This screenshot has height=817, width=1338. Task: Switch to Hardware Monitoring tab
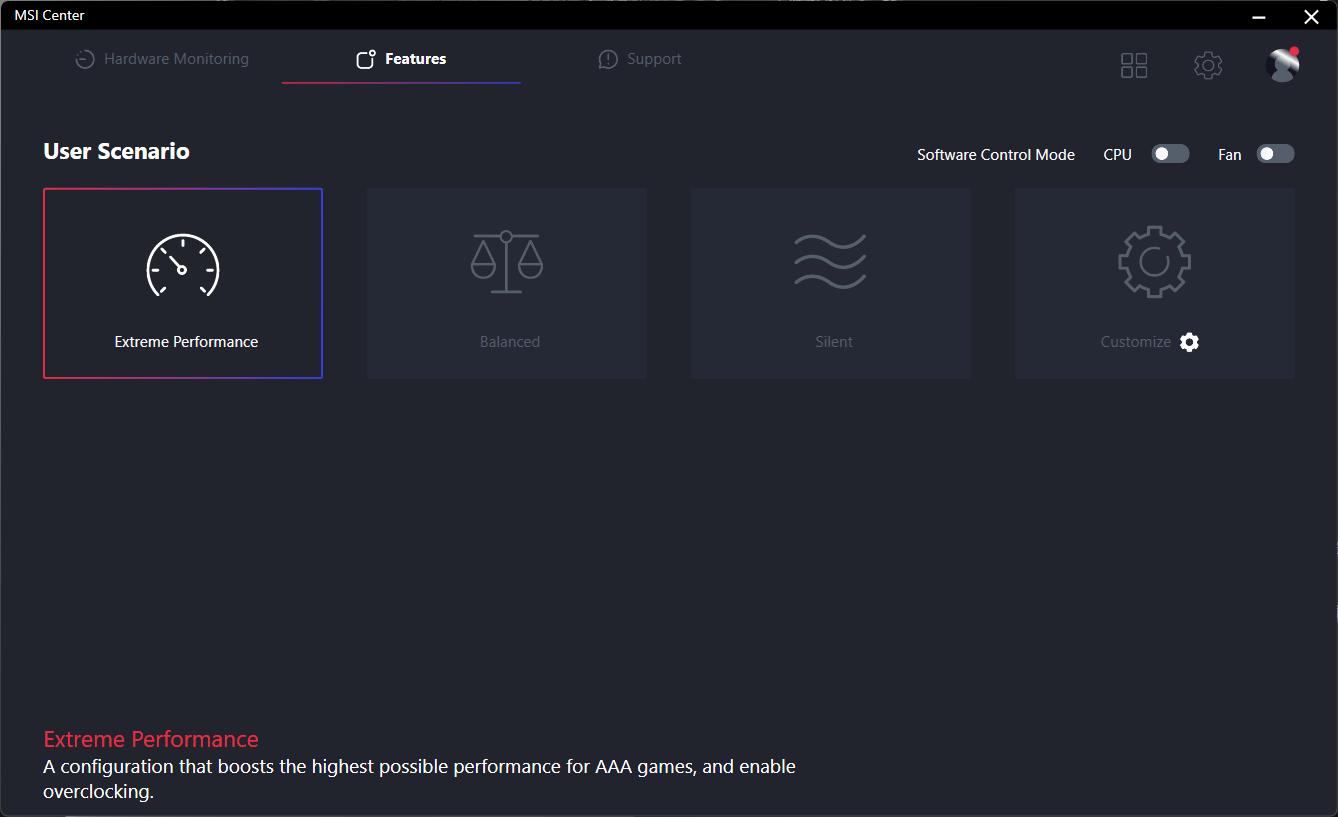[x=162, y=59]
